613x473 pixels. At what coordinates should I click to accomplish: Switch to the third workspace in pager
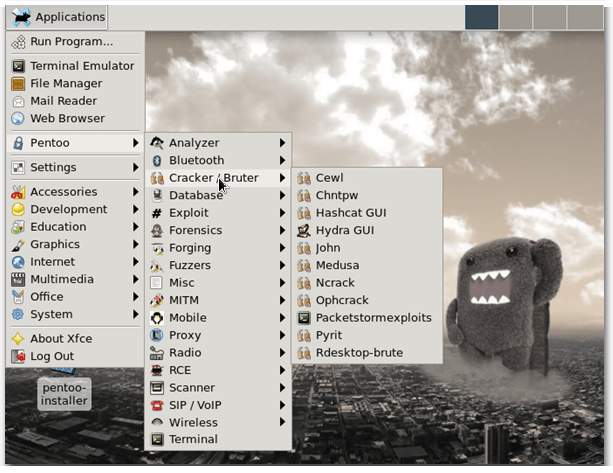tap(550, 17)
